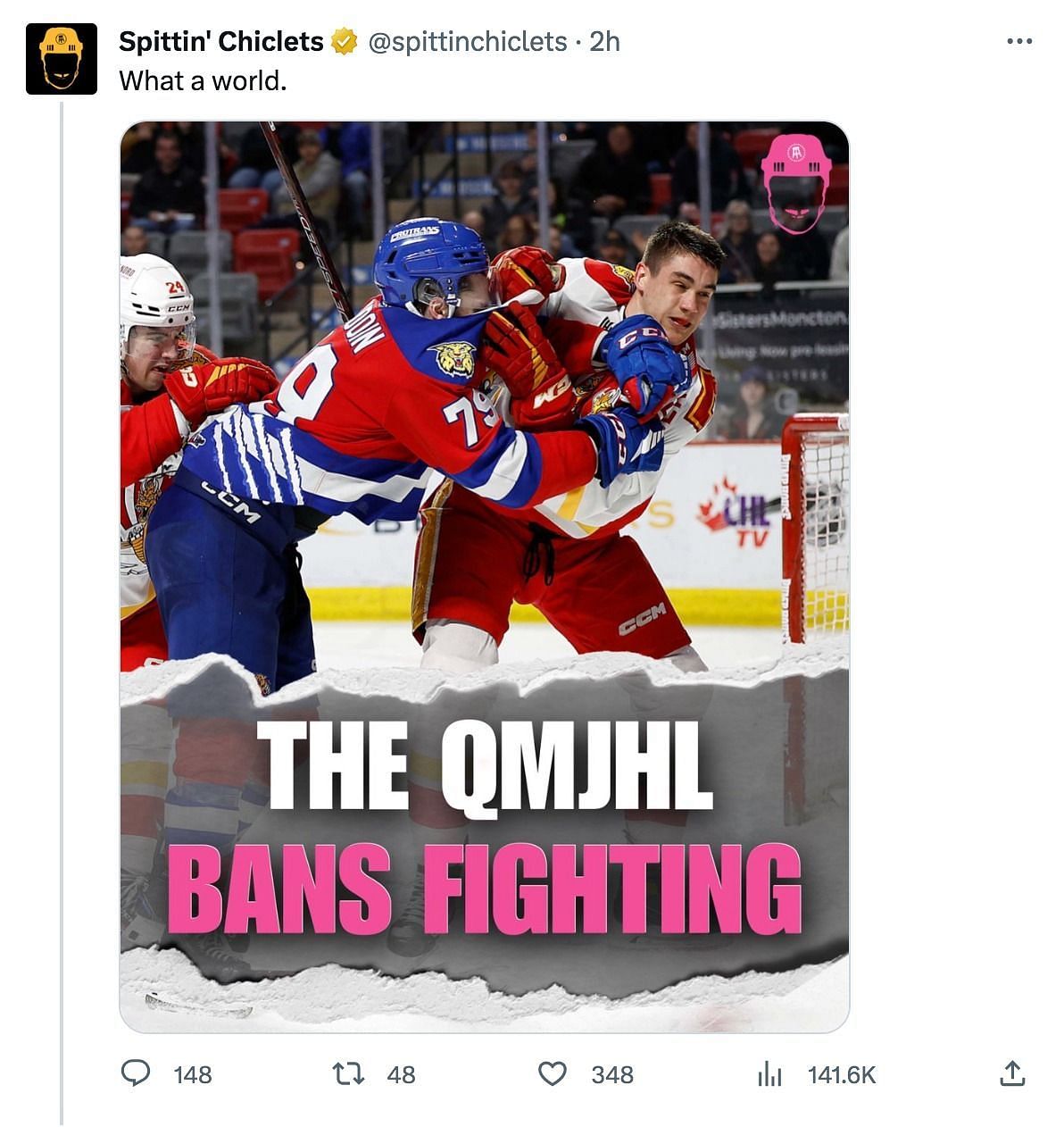Click the share upload icon
This screenshot has height=1127, width=1064.
click(1011, 1073)
